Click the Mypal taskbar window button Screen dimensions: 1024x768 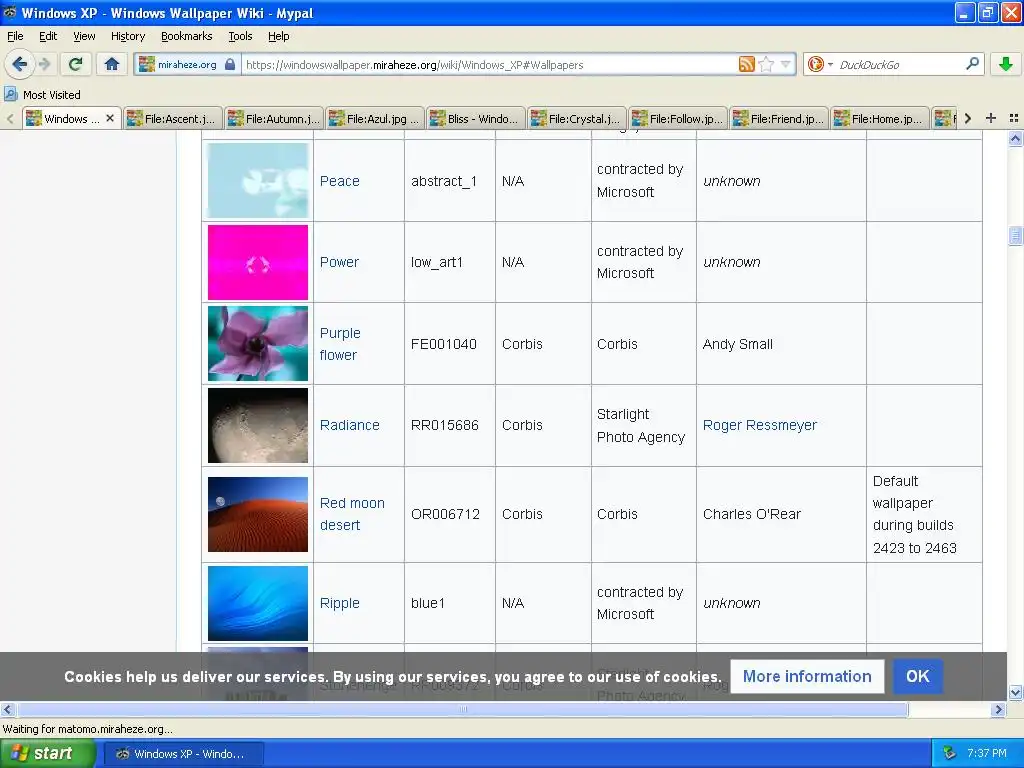click(x=183, y=754)
